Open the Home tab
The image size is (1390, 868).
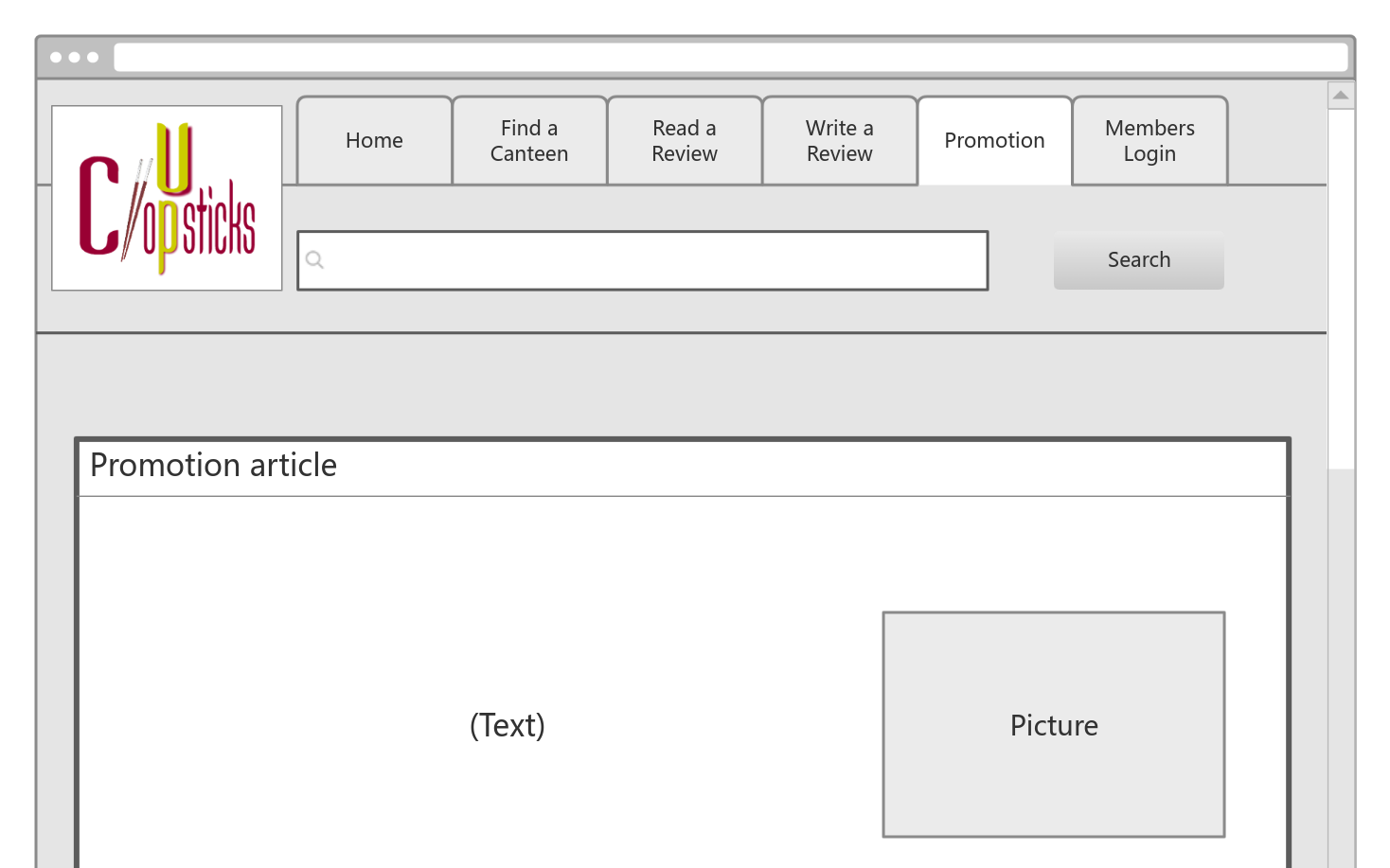coord(374,141)
